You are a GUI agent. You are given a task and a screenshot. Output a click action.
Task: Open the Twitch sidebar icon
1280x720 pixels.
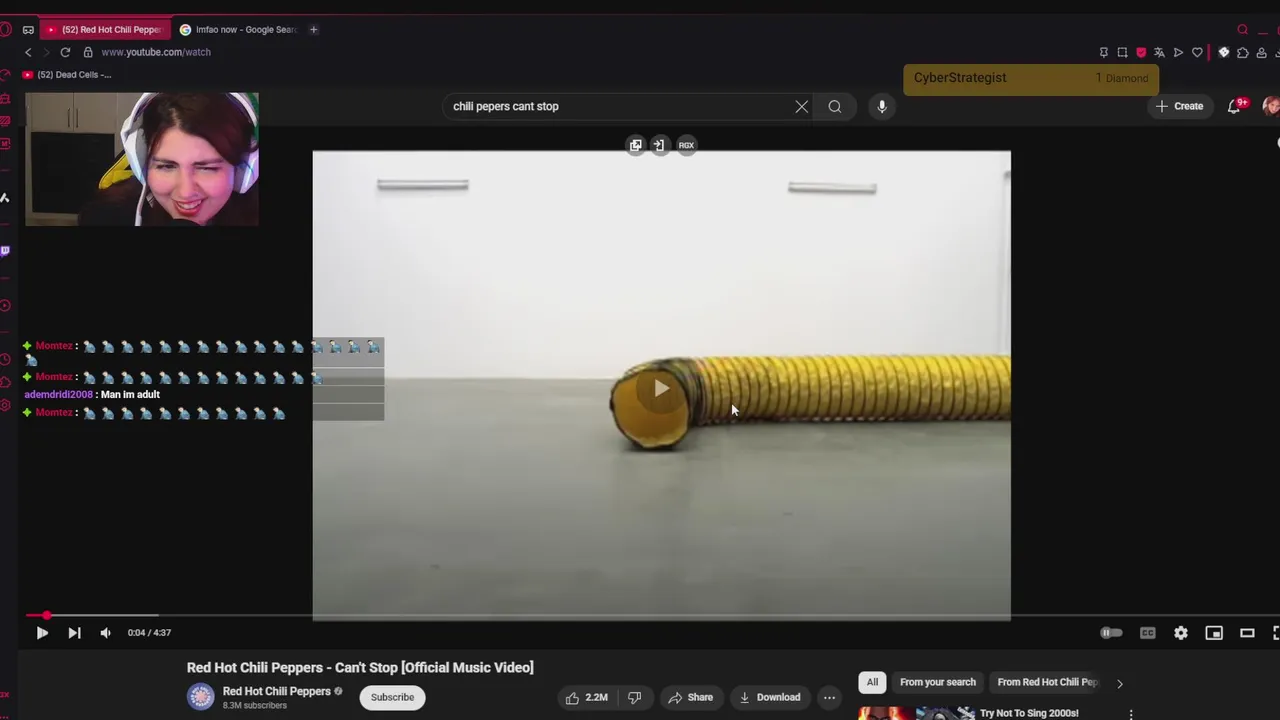(x=5, y=251)
